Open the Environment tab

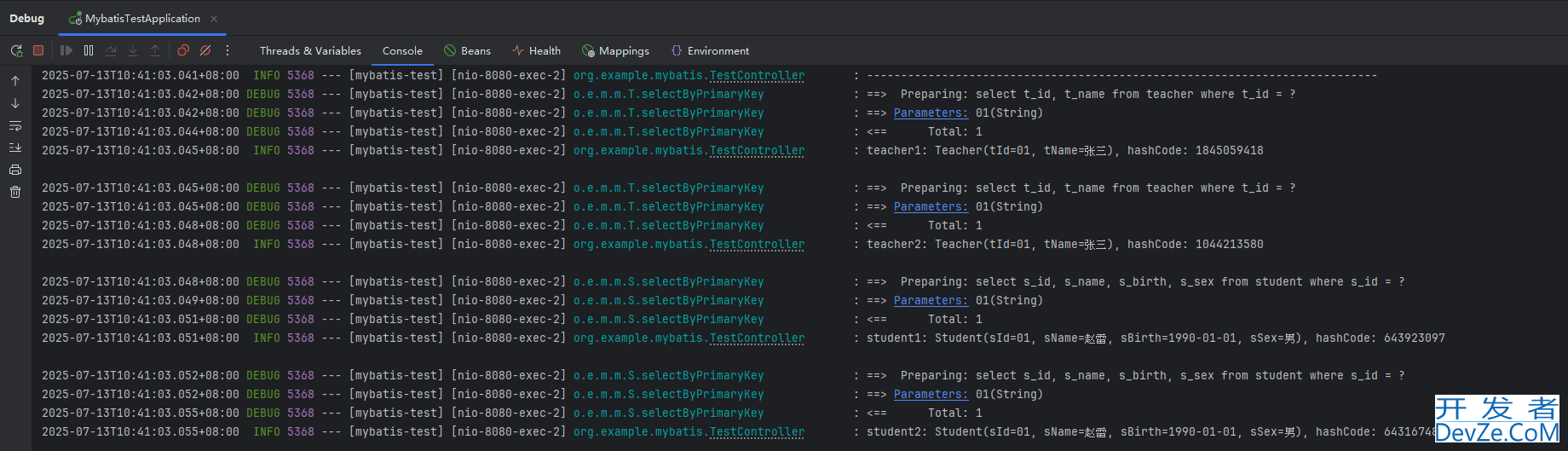point(710,50)
